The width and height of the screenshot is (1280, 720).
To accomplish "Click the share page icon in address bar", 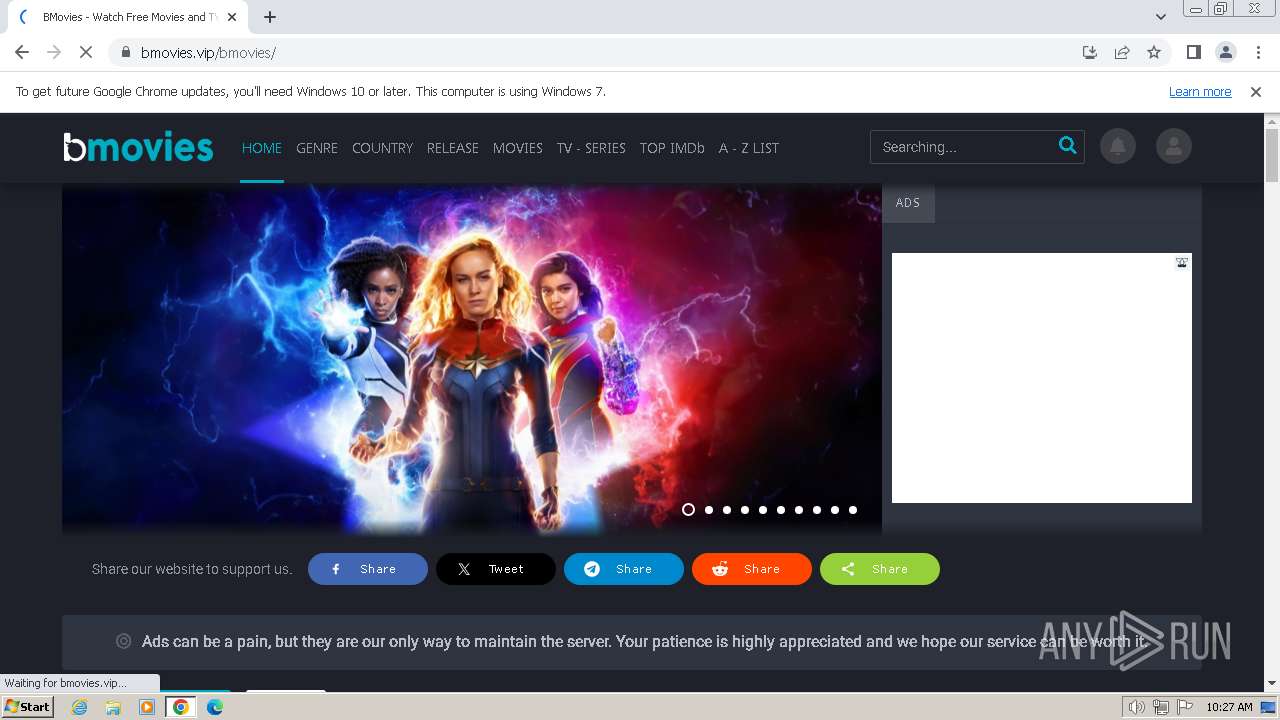I will click(x=1122, y=52).
